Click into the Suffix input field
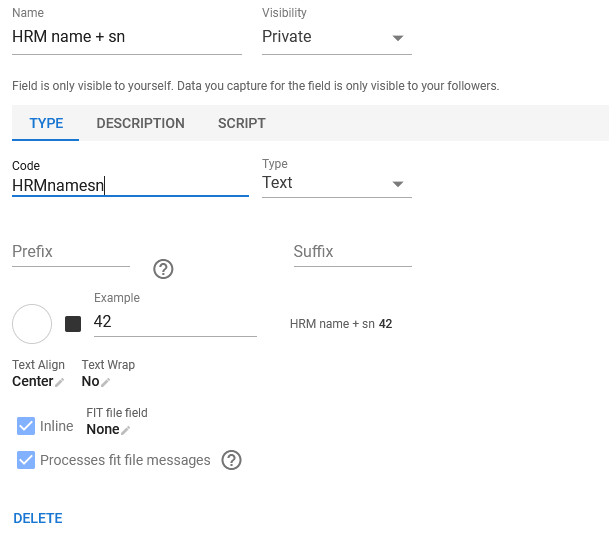This screenshot has height=539, width=609. point(352,252)
